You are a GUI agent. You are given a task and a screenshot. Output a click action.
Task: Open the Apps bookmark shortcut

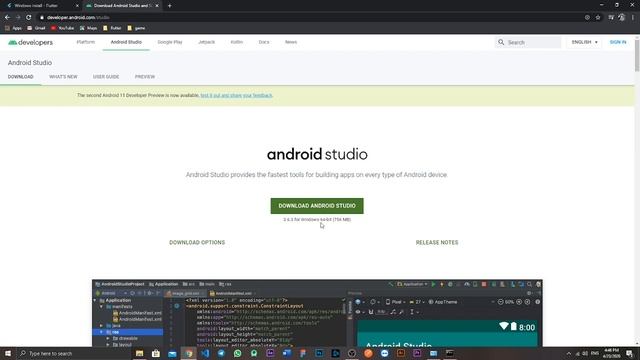13,28
